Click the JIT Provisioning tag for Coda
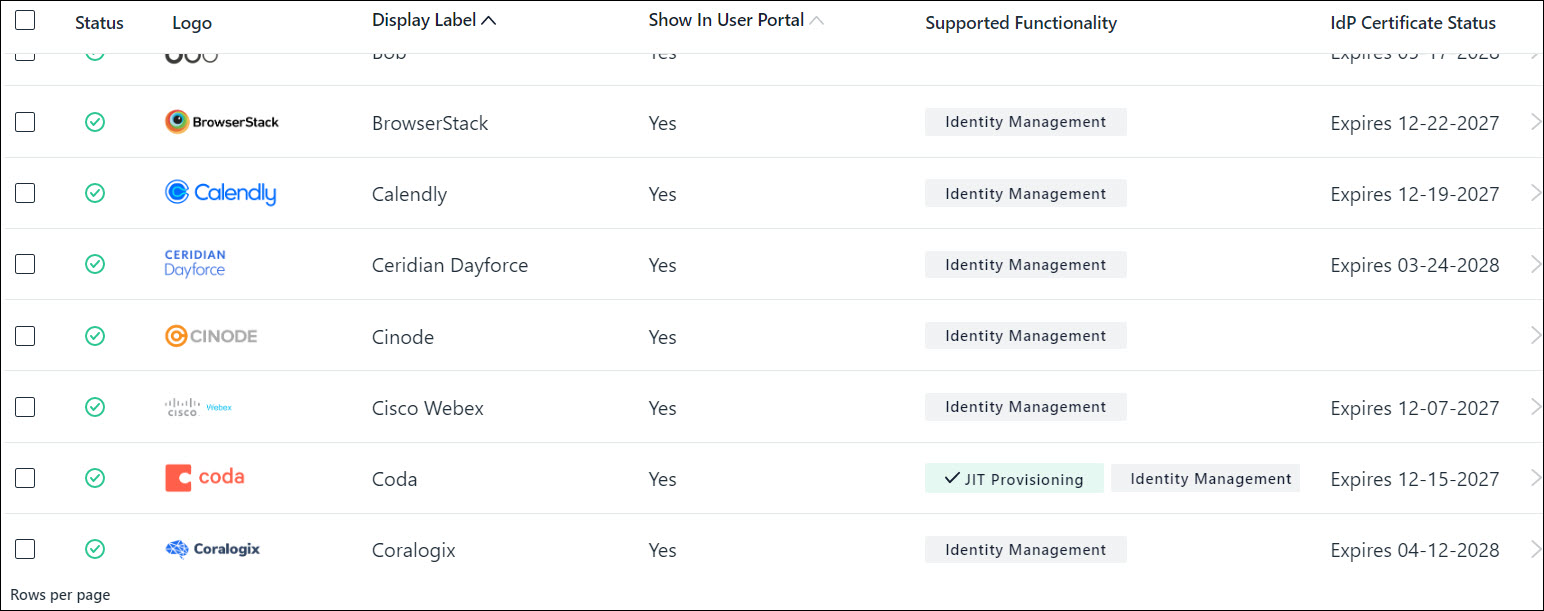Image resolution: width=1544 pixels, height=611 pixels. point(1013,479)
